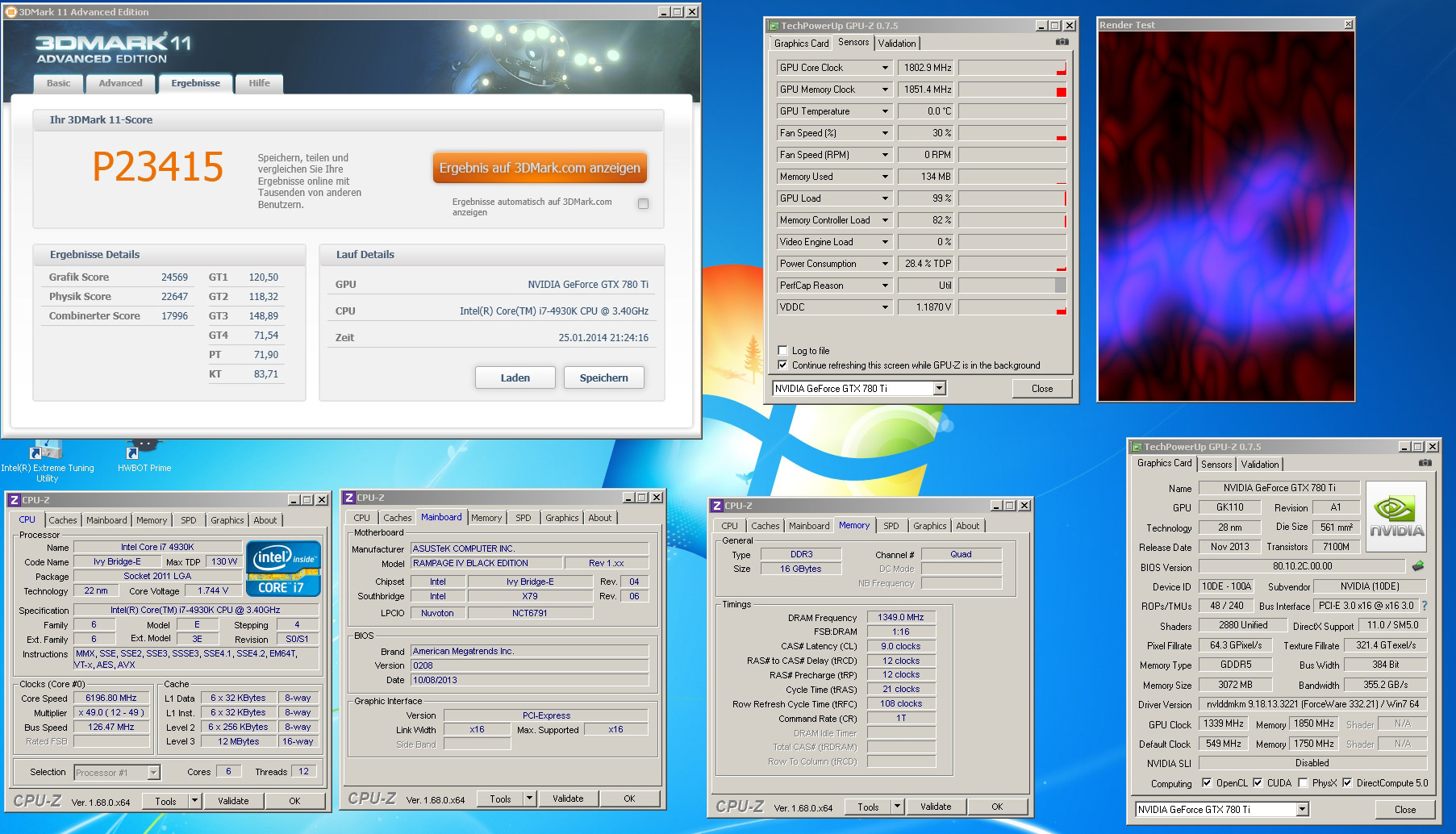Open the Processor #1 selection dropdown
The width and height of the screenshot is (1456, 834).
pyautogui.click(x=153, y=773)
